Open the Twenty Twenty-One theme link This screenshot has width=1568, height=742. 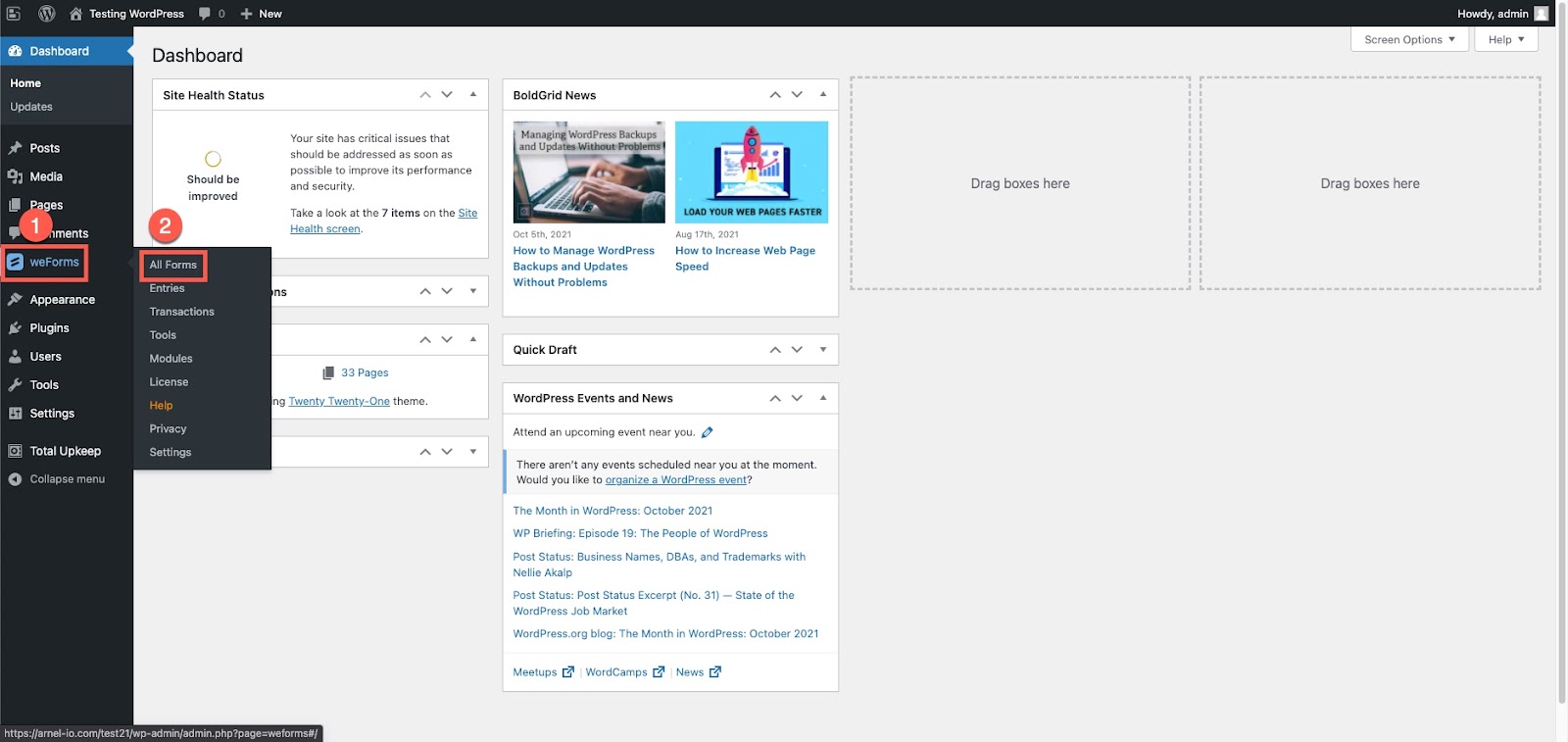pyautogui.click(x=339, y=401)
